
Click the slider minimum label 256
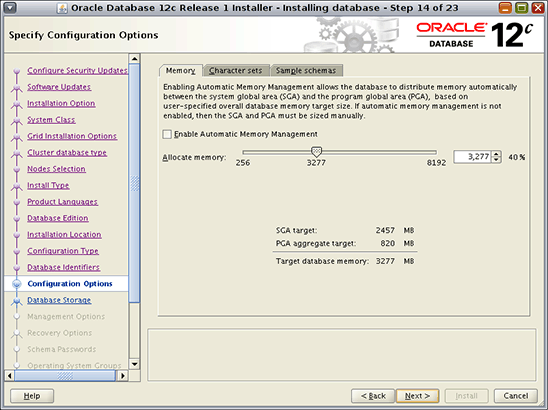tap(243, 163)
